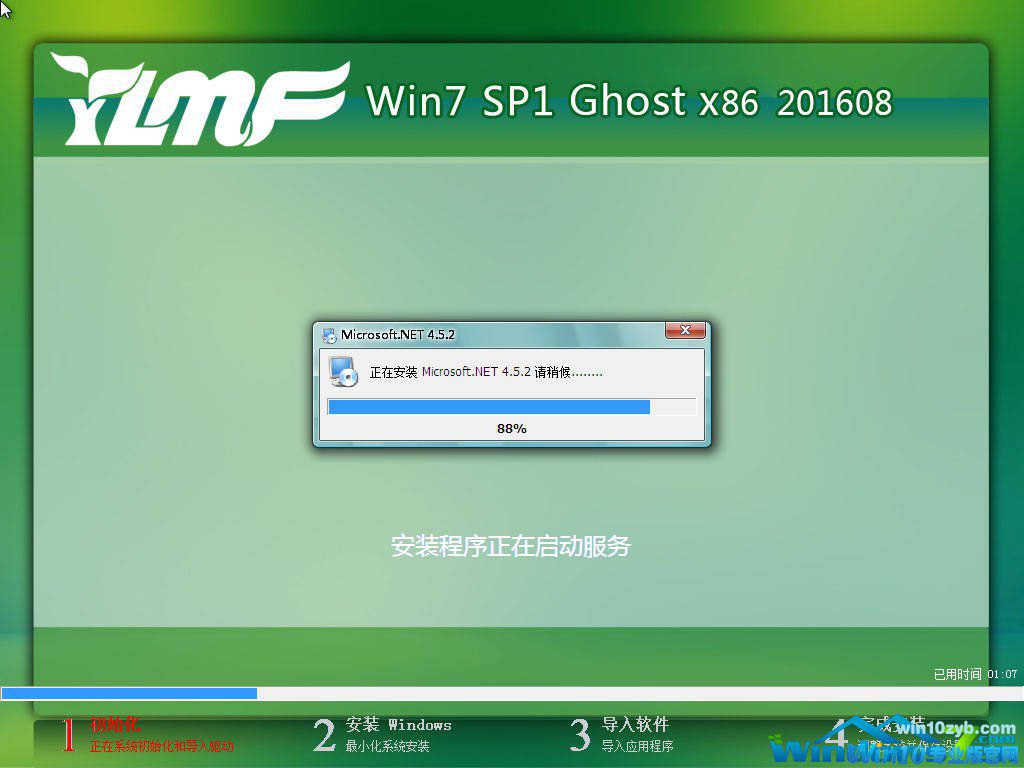1024x768 pixels.
Task: Click the Microsoft.NET 4.5.2 dialog title text
Action: click(x=398, y=335)
